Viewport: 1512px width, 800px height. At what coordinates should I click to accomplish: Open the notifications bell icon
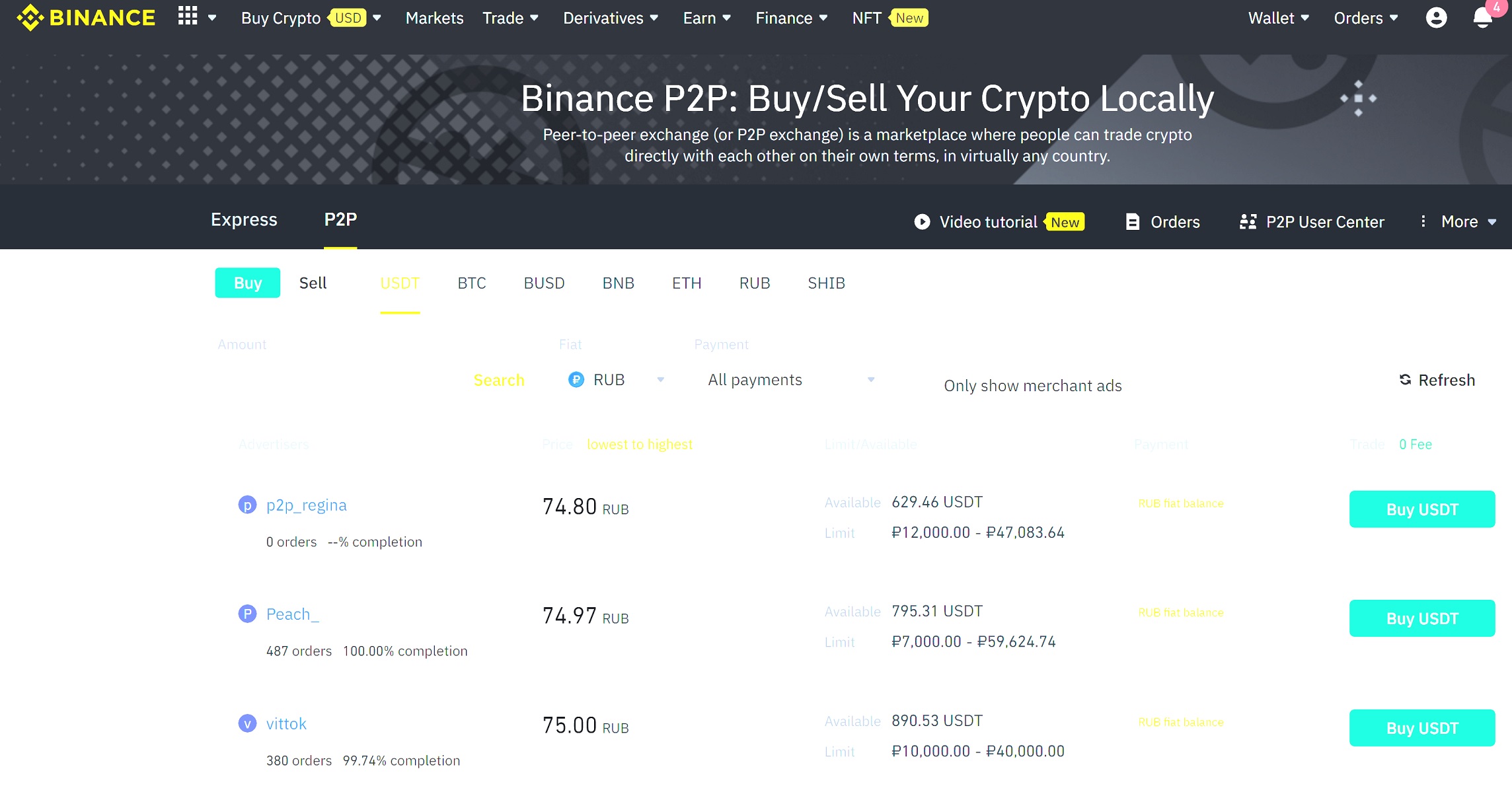(x=1482, y=18)
